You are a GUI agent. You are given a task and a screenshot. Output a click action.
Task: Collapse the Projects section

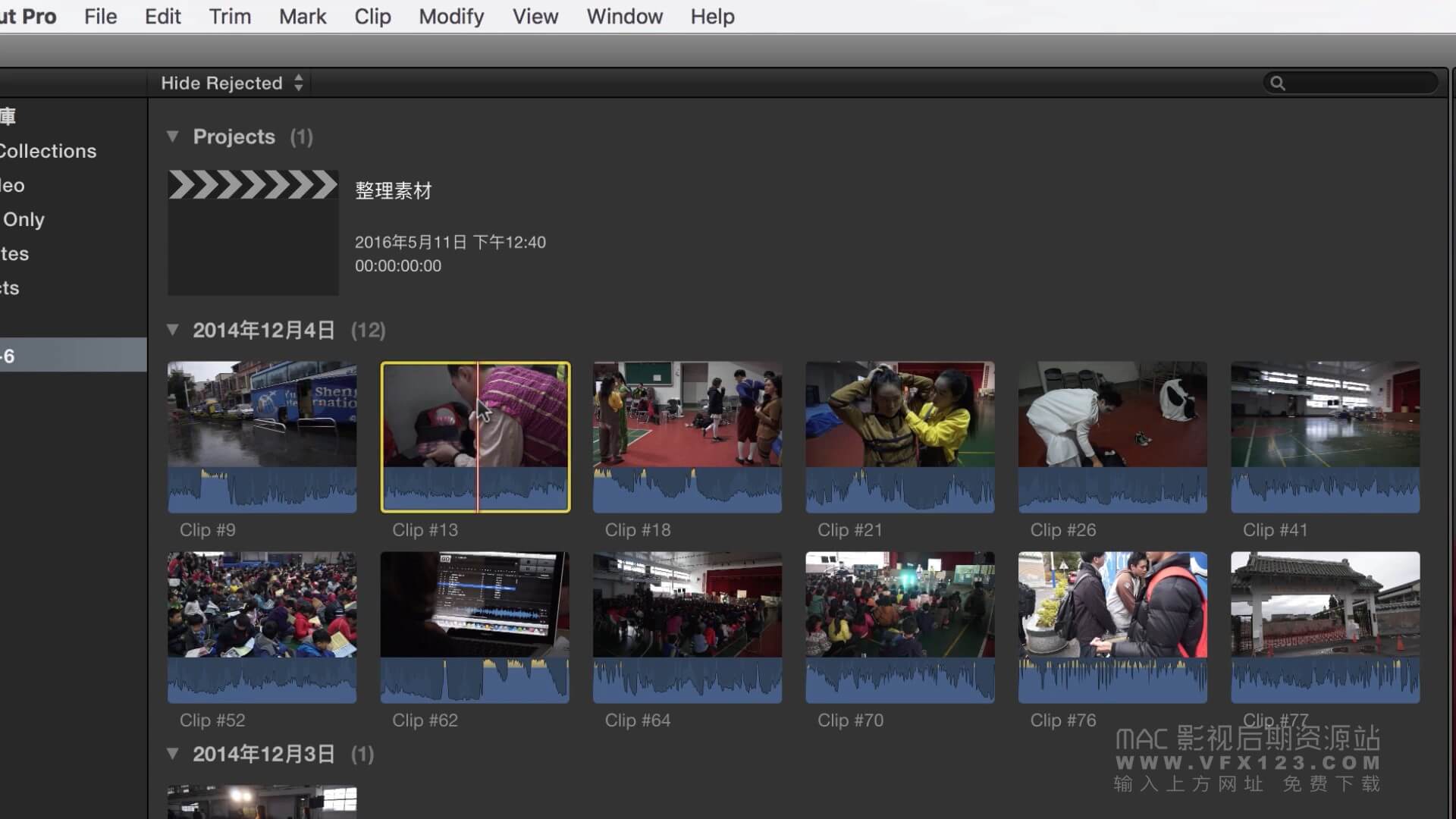pyautogui.click(x=173, y=136)
